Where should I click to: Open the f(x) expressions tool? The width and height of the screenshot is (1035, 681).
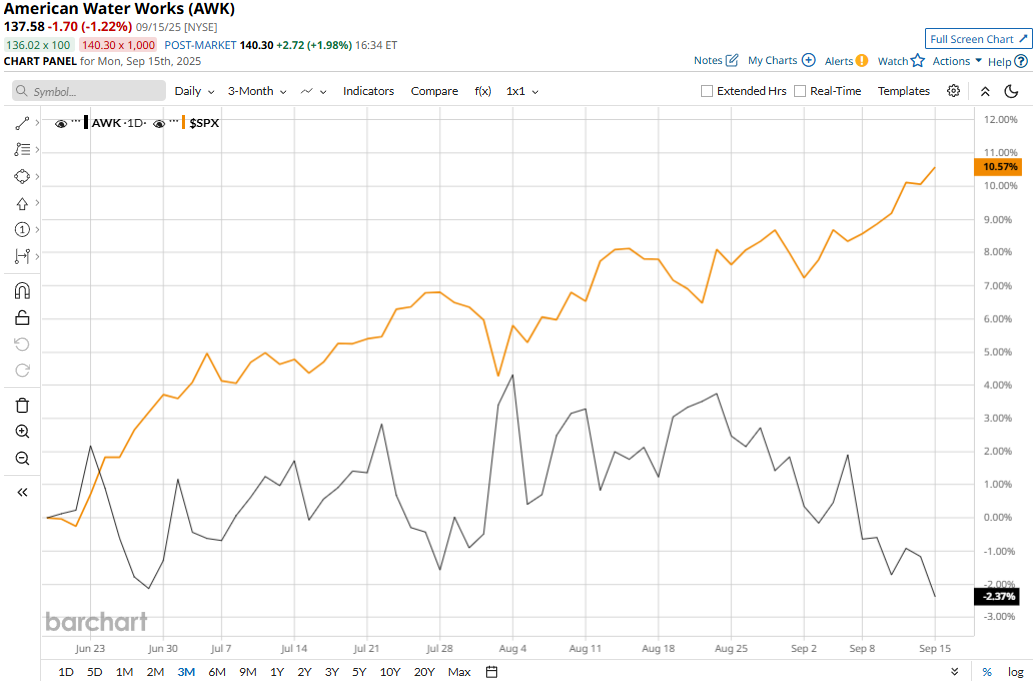(x=483, y=91)
